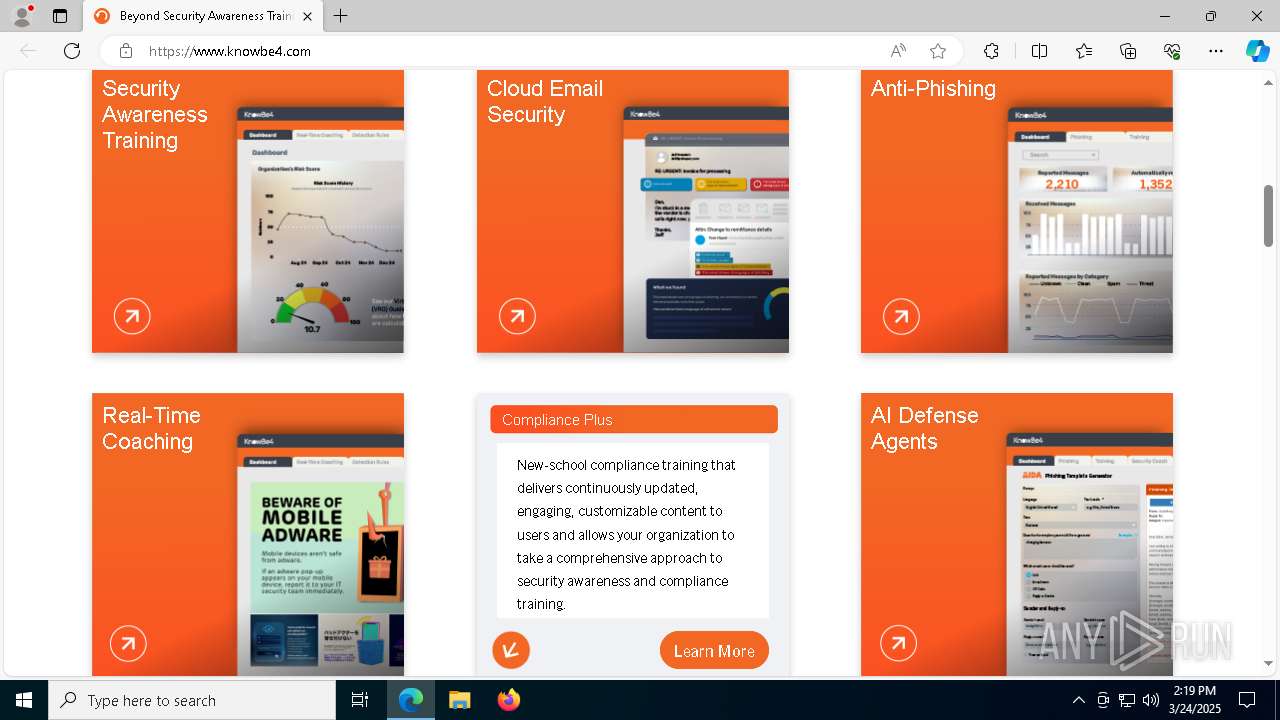1280x720 pixels.
Task: Click the Security Awareness Training title
Action: click(155, 114)
